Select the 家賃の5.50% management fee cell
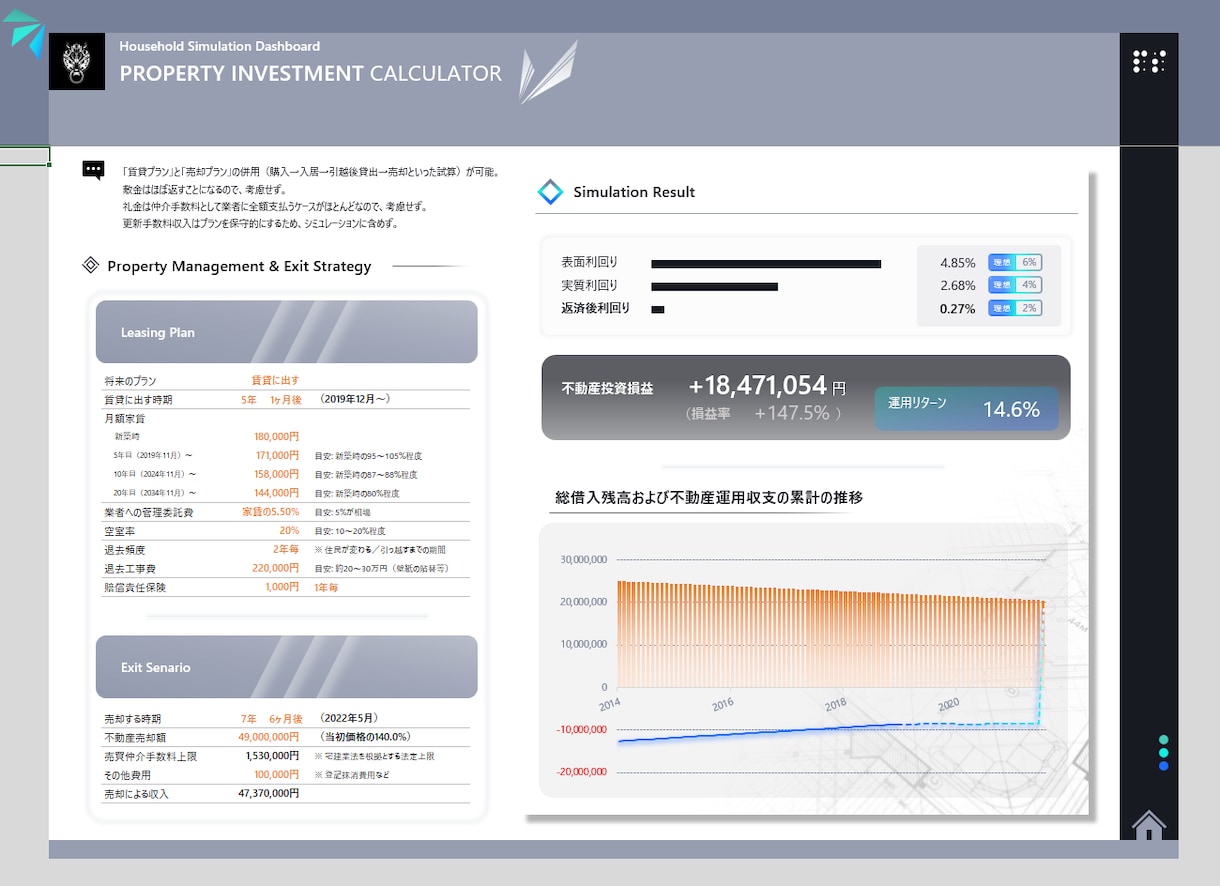The height and width of the screenshot is (886, 1220). (x=271, y=512)
